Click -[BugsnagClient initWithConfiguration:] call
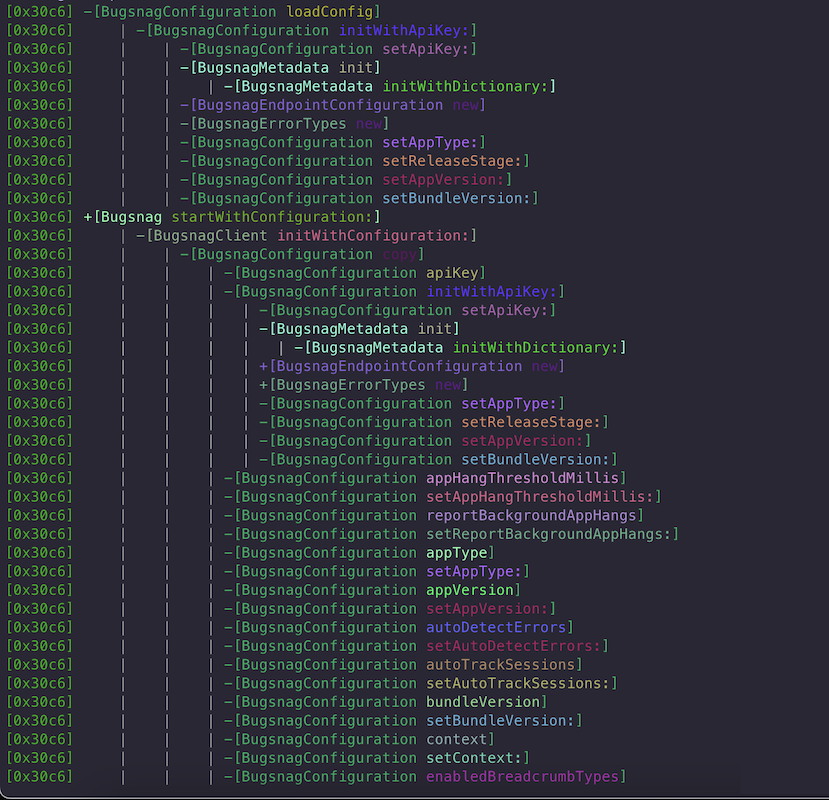The image size is (829, 800). tap(307, 235)
